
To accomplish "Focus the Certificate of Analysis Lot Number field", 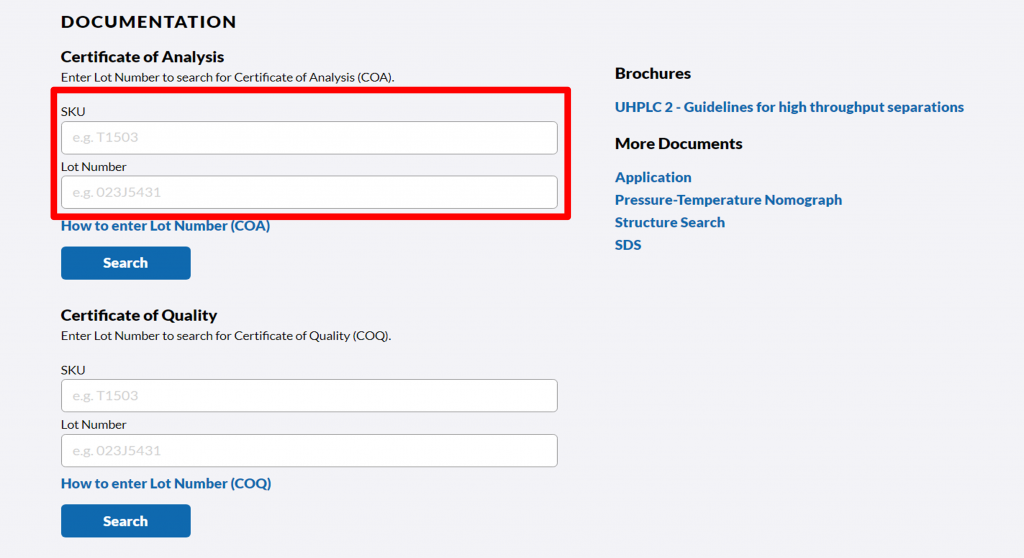I will point(309,192).
